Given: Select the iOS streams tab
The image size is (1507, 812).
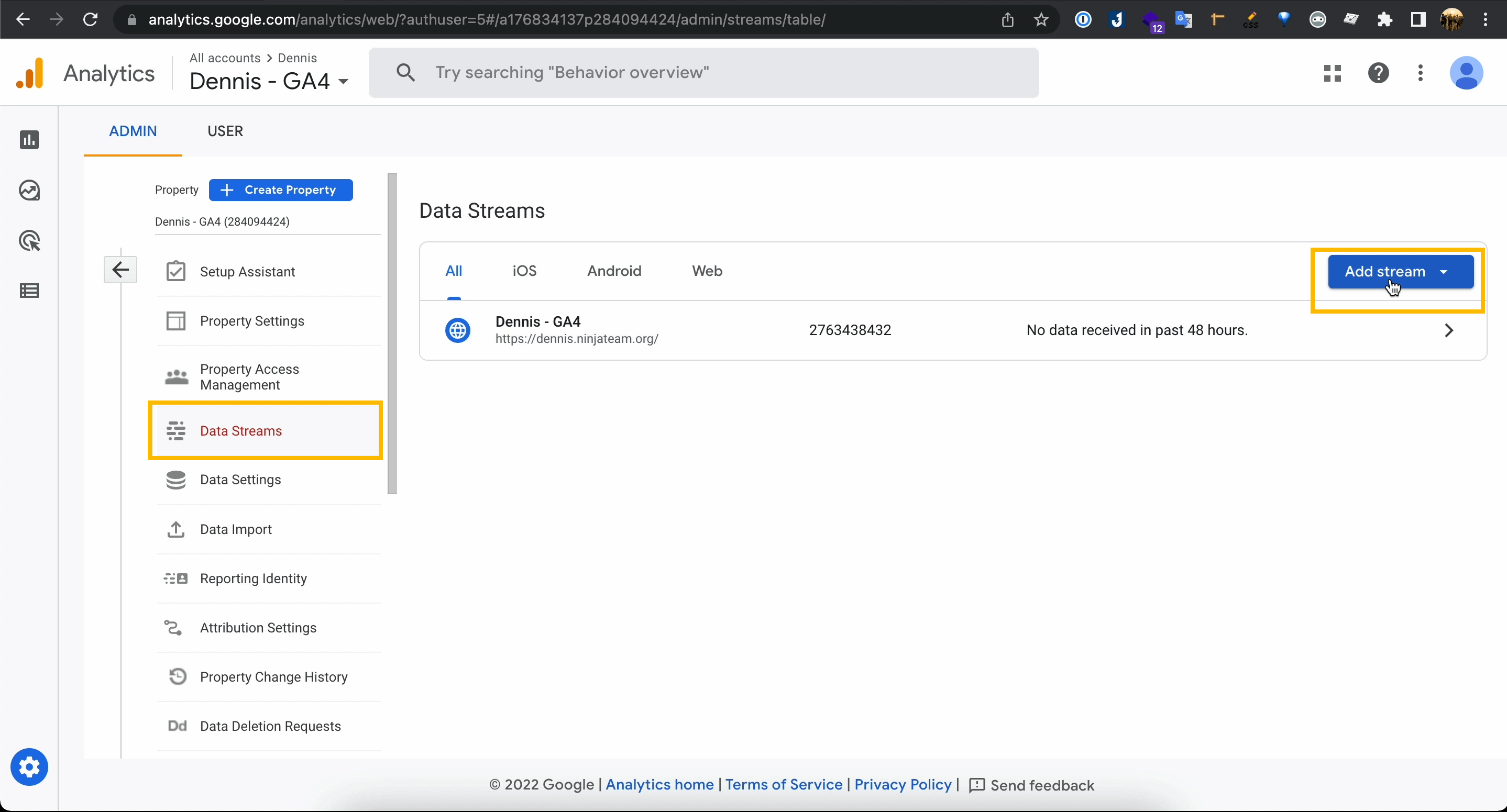Looking at the screenshot, I should click(524, 271).
